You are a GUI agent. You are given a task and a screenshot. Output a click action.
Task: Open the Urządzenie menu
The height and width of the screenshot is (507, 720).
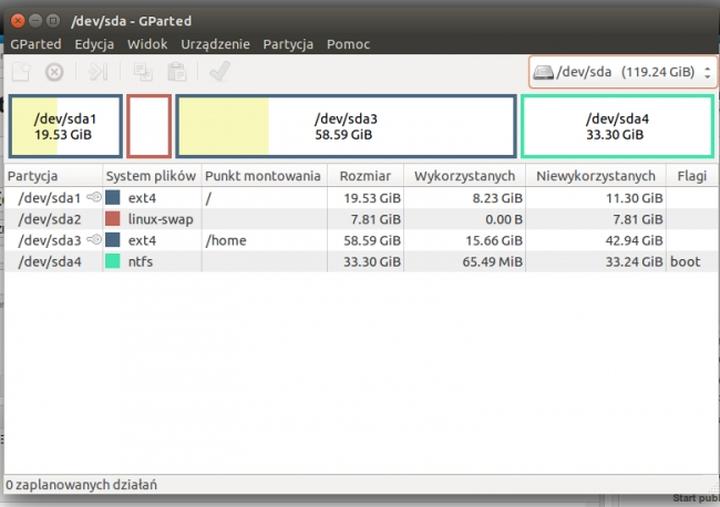coord(215,44)
